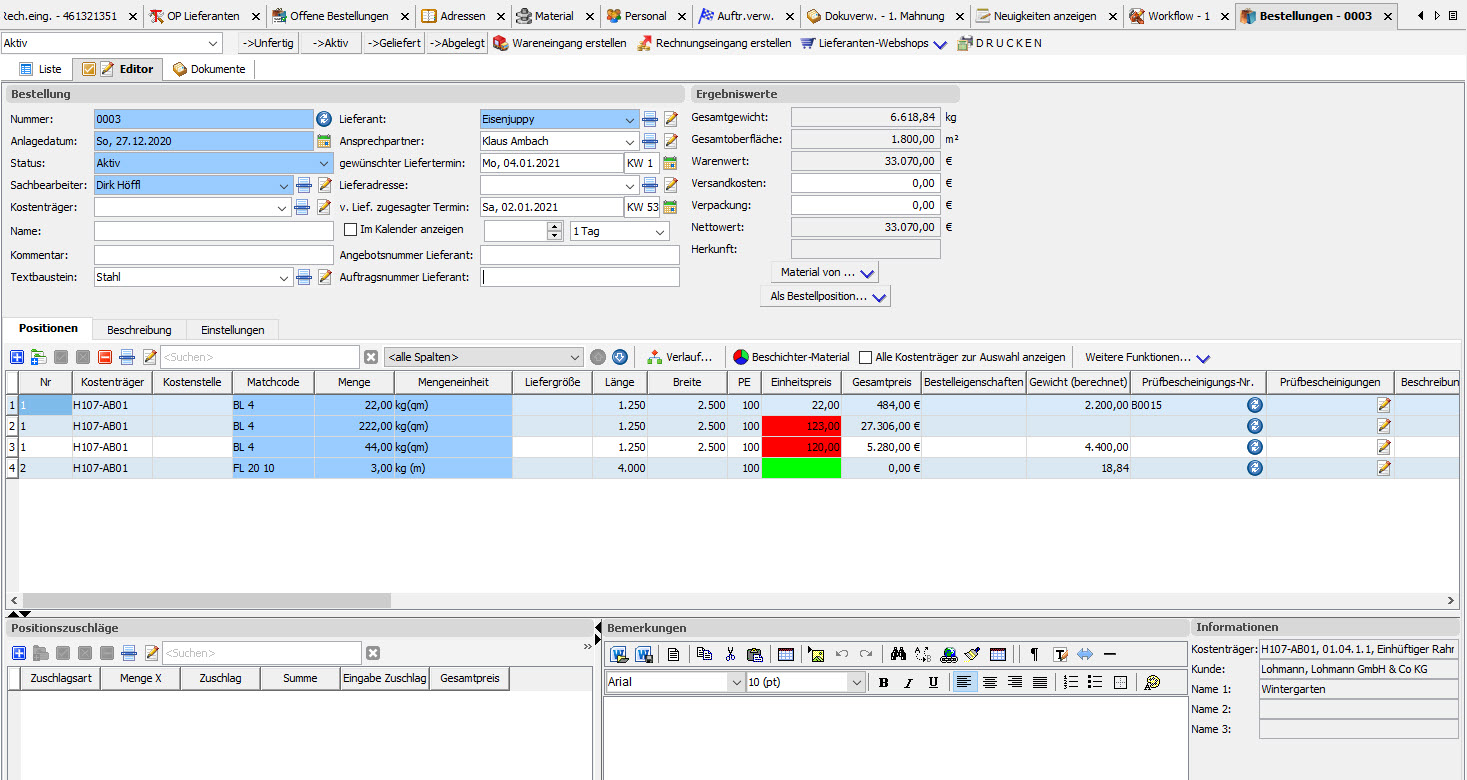Move the selected position down with the arrow icon

tap(619, 357)
